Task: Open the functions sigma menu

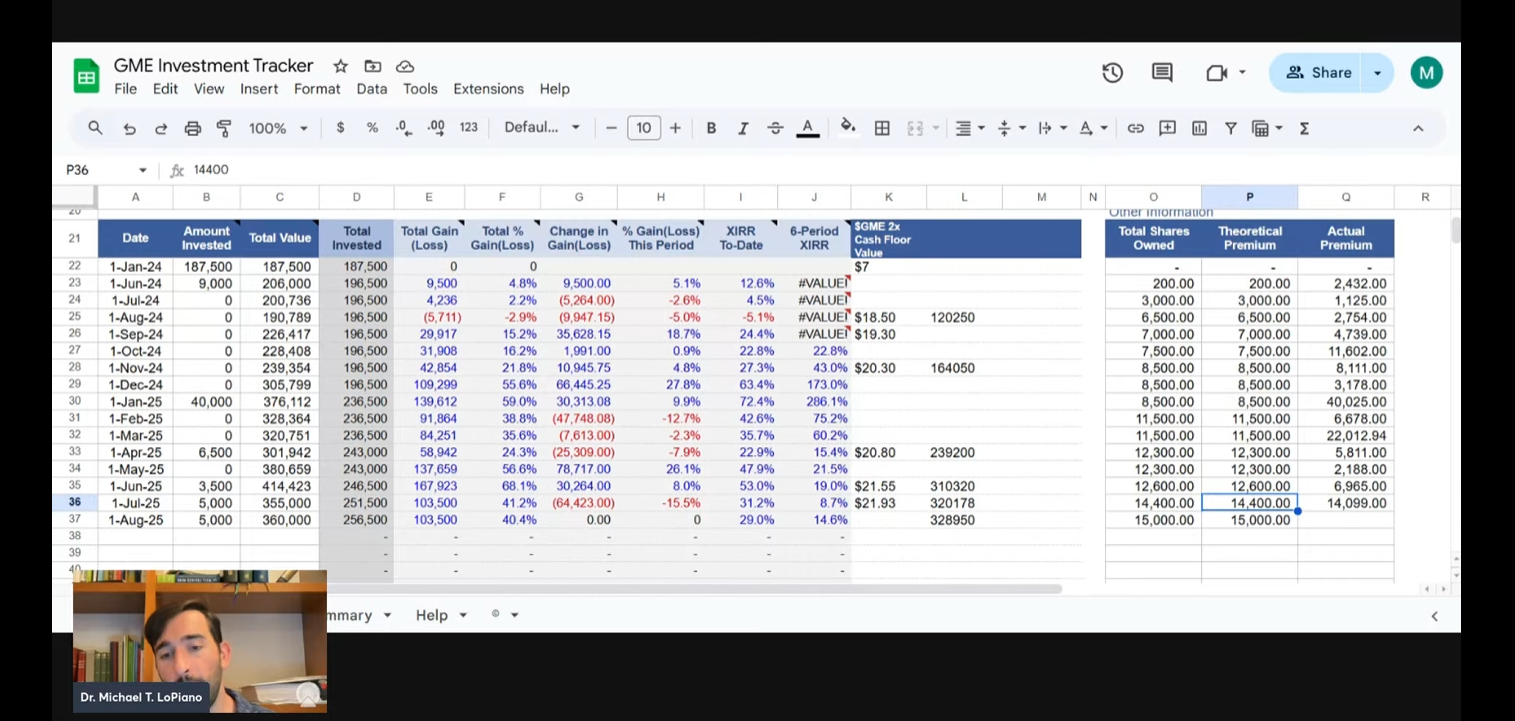Action: click(1304, 128)
